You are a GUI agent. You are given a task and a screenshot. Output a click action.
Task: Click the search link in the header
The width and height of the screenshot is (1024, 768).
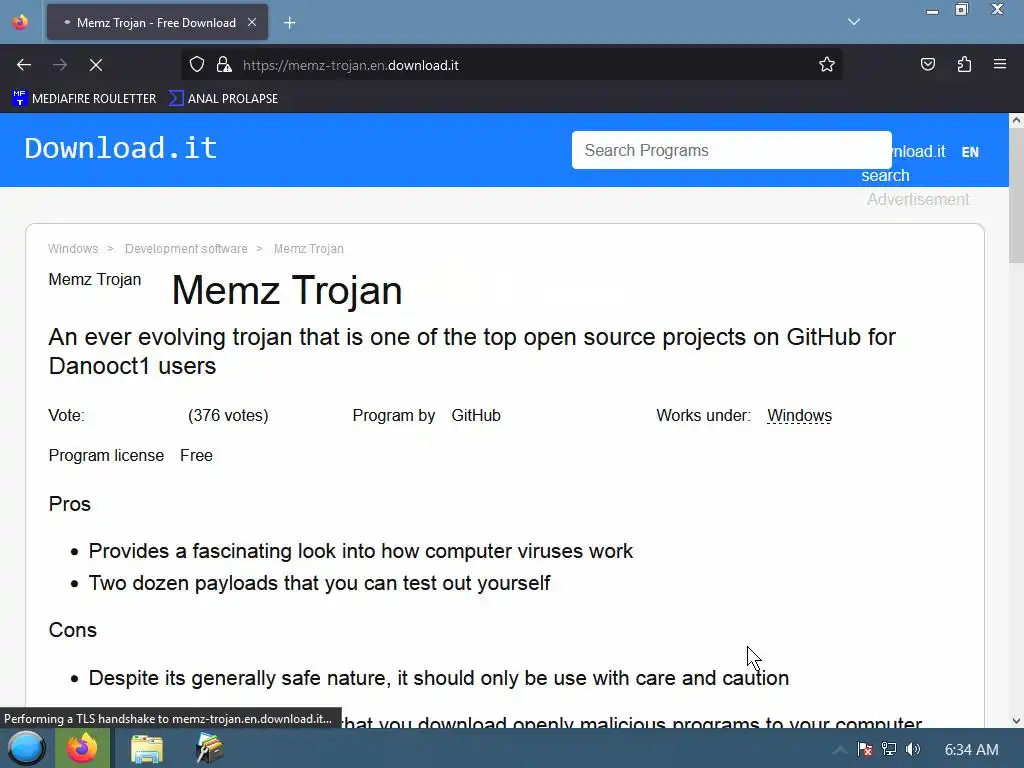click(885, 176)
